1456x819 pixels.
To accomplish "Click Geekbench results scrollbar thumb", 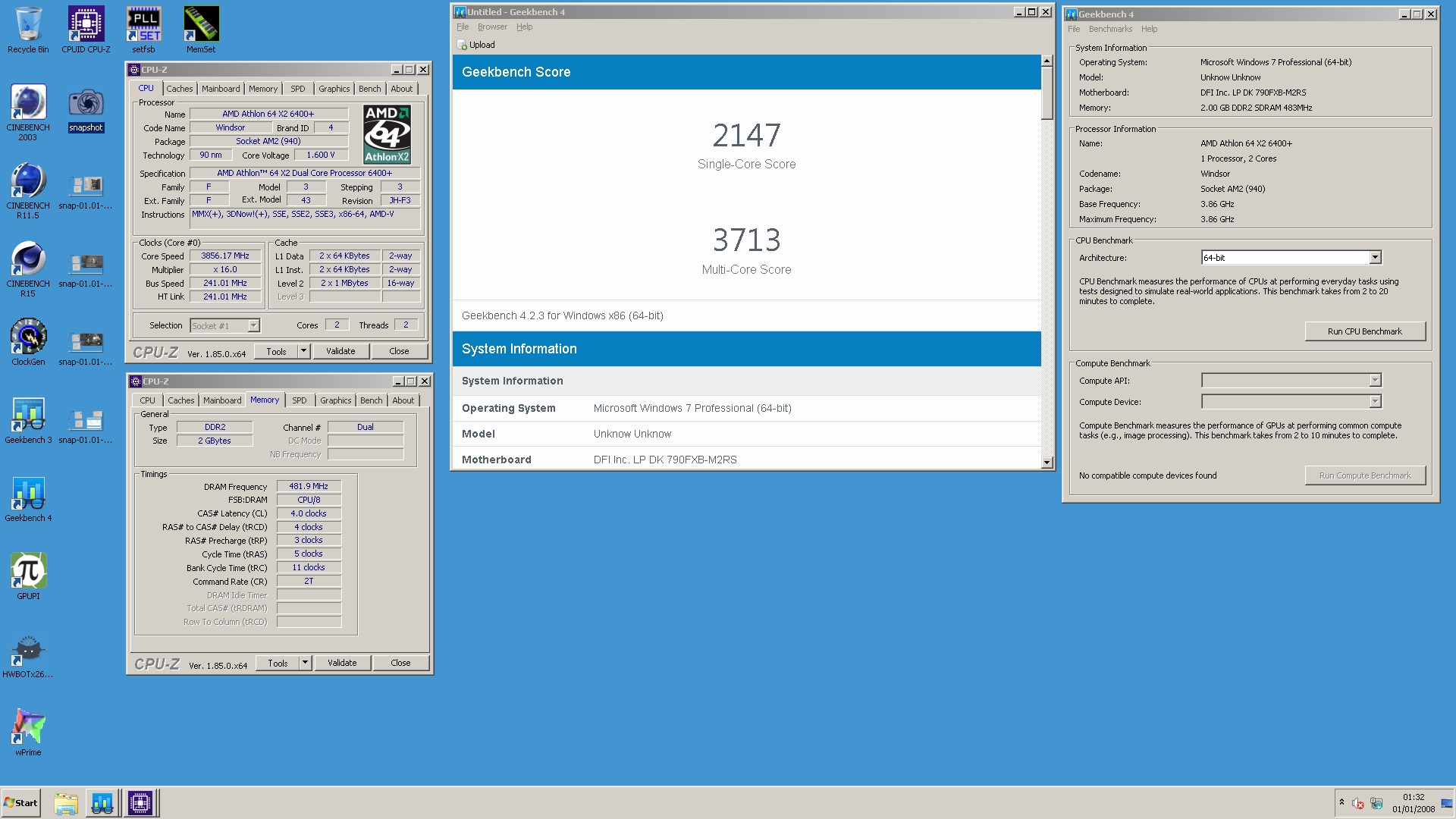I will (x=1046, y=93).
